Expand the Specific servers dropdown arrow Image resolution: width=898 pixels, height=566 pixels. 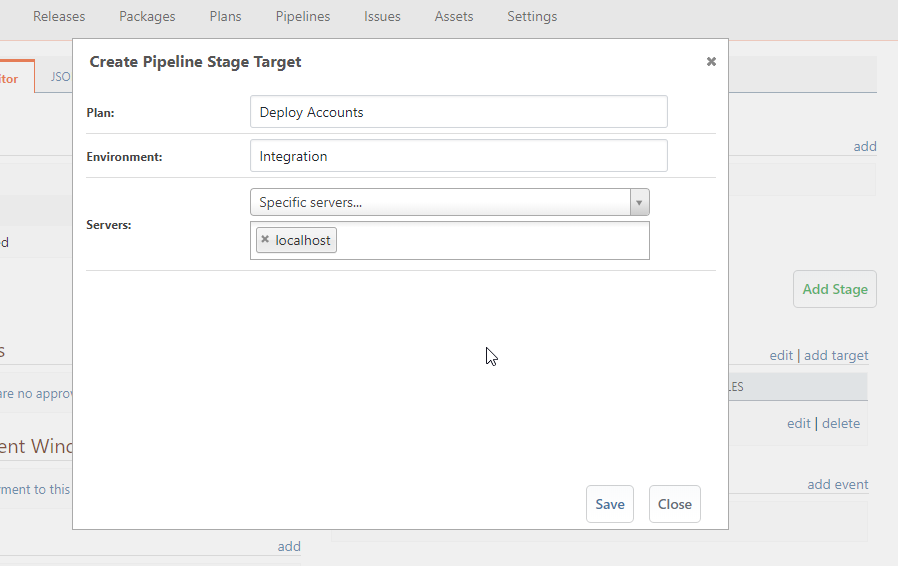(x=640, y=202)
